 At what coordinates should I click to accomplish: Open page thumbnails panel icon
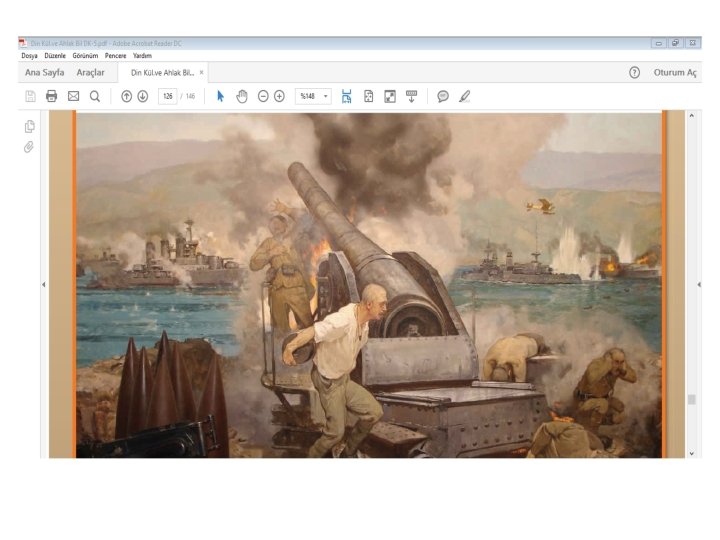29,126
